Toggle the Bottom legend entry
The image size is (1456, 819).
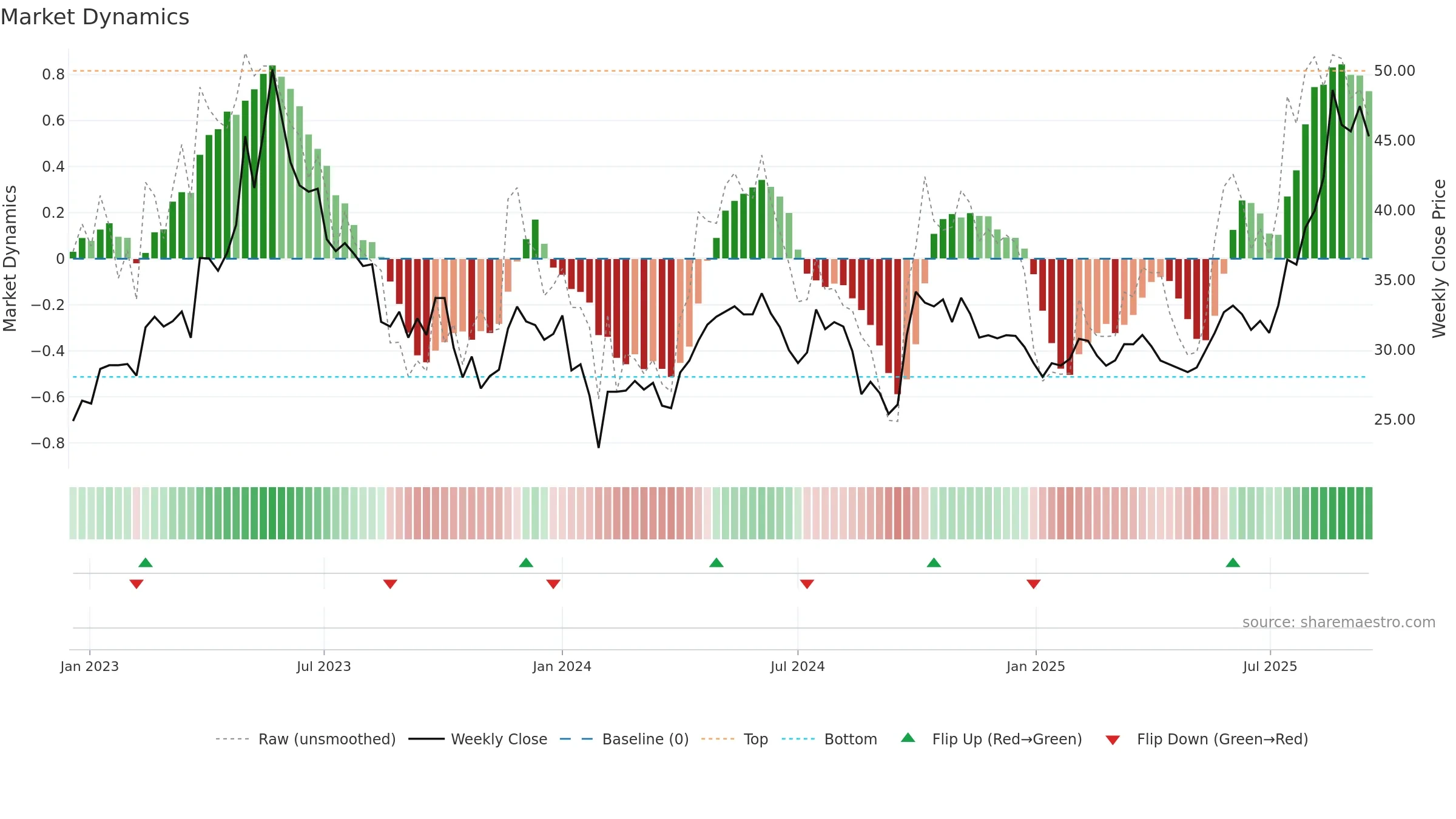point(829,739)
